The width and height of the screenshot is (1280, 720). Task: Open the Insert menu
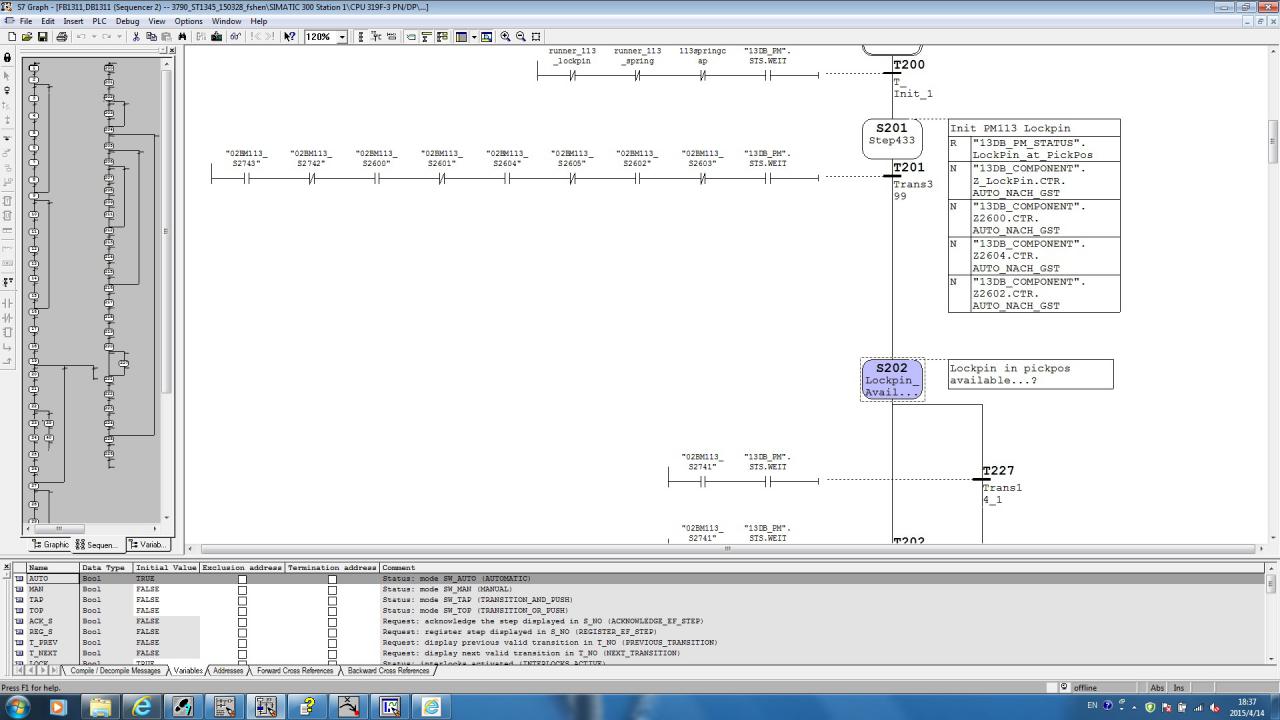click(73, 21)
